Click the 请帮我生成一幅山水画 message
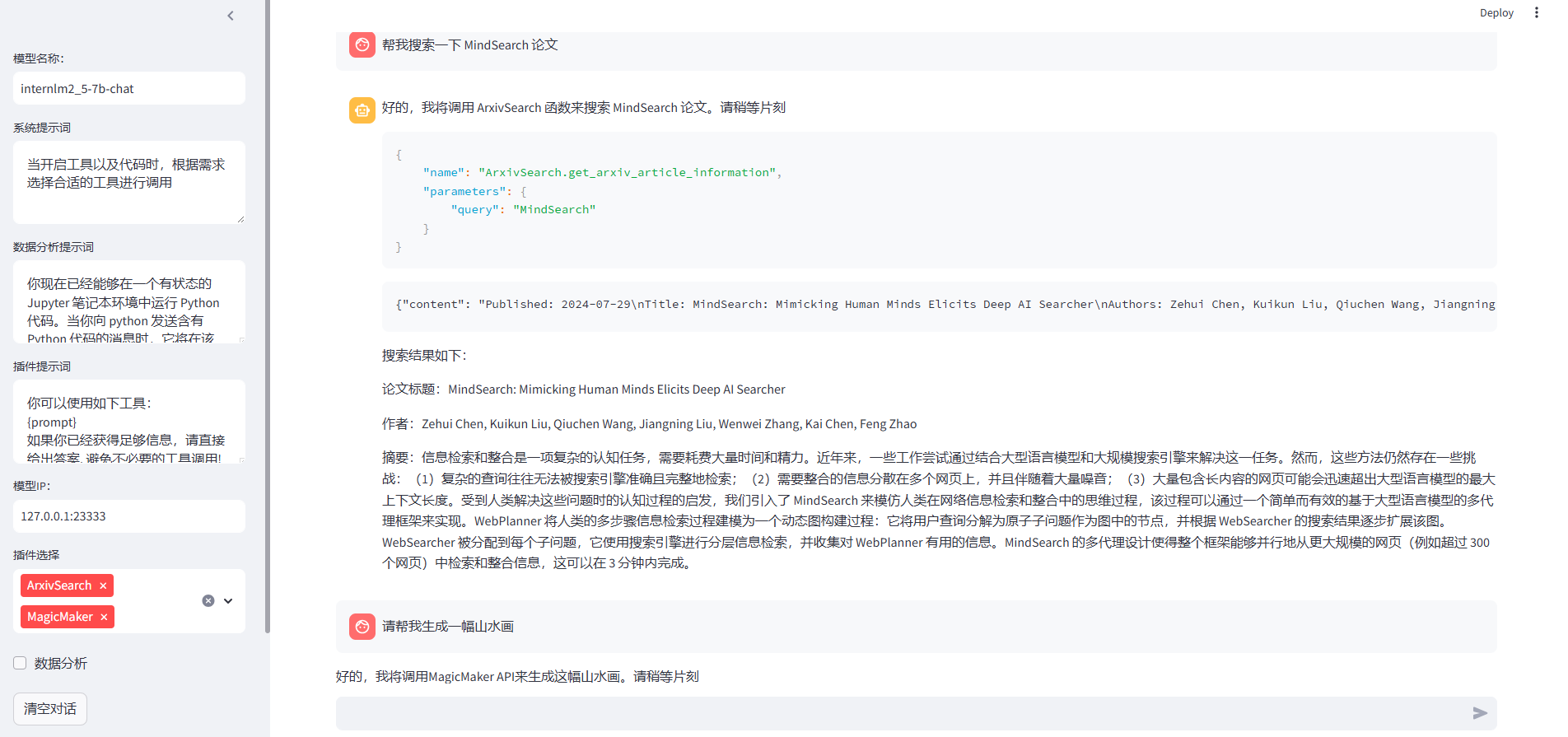1568x737 pixels. click(448, 627)
